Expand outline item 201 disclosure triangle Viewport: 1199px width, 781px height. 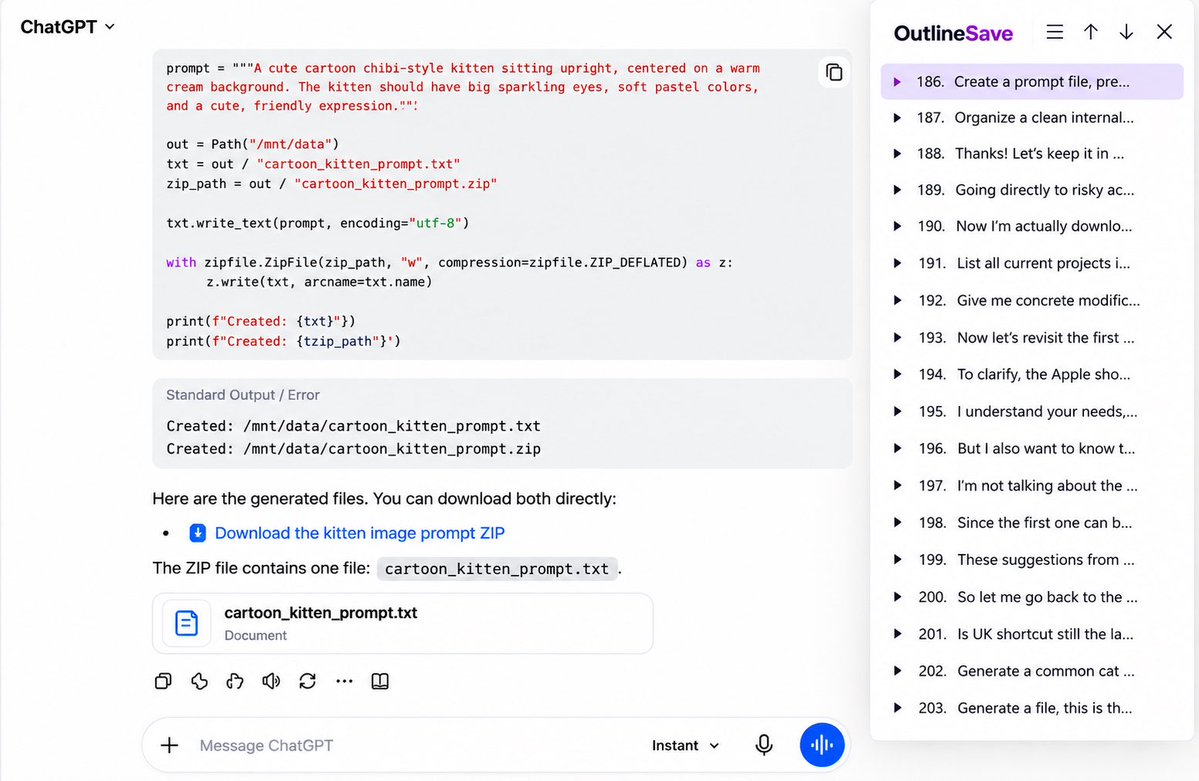point(898,633)
